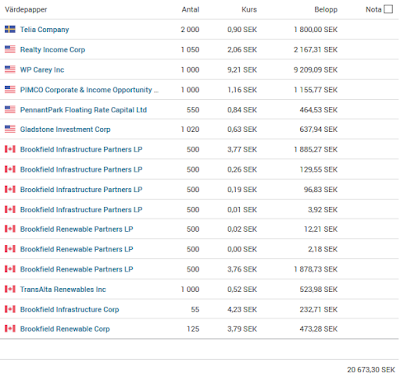
Task: Open the TransAlta Renewables Inc link
Action: (x=63, y=289)
